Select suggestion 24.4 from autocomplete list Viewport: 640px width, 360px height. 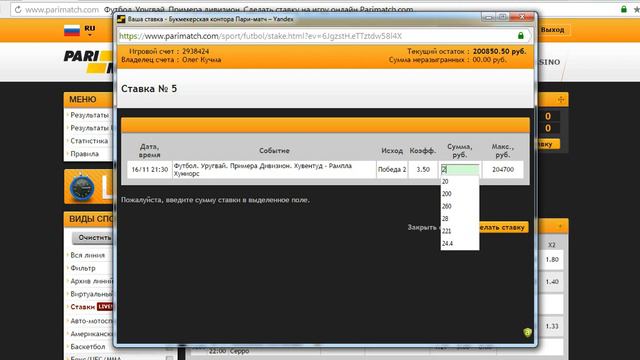[x=460, y=243]
